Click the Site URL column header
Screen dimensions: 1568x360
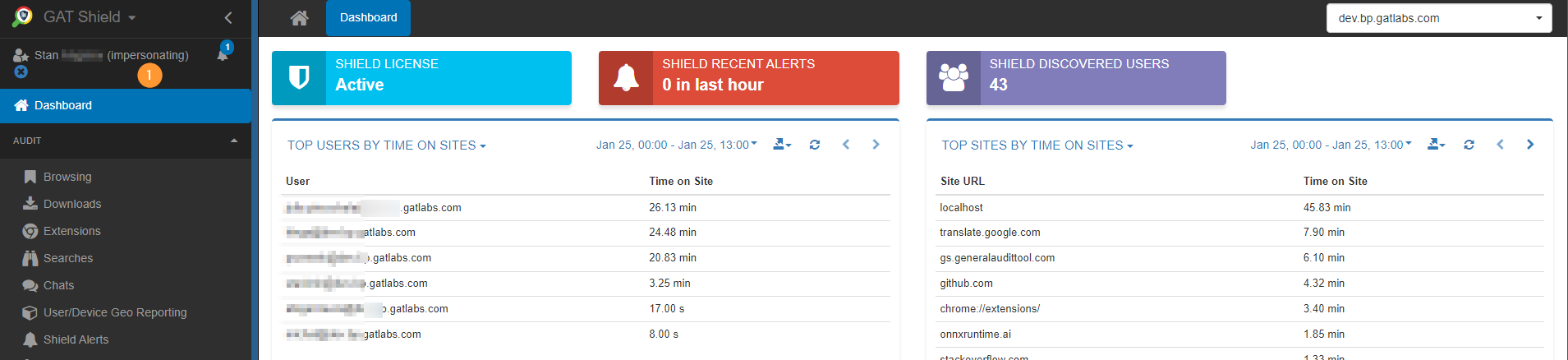(962, 181)
